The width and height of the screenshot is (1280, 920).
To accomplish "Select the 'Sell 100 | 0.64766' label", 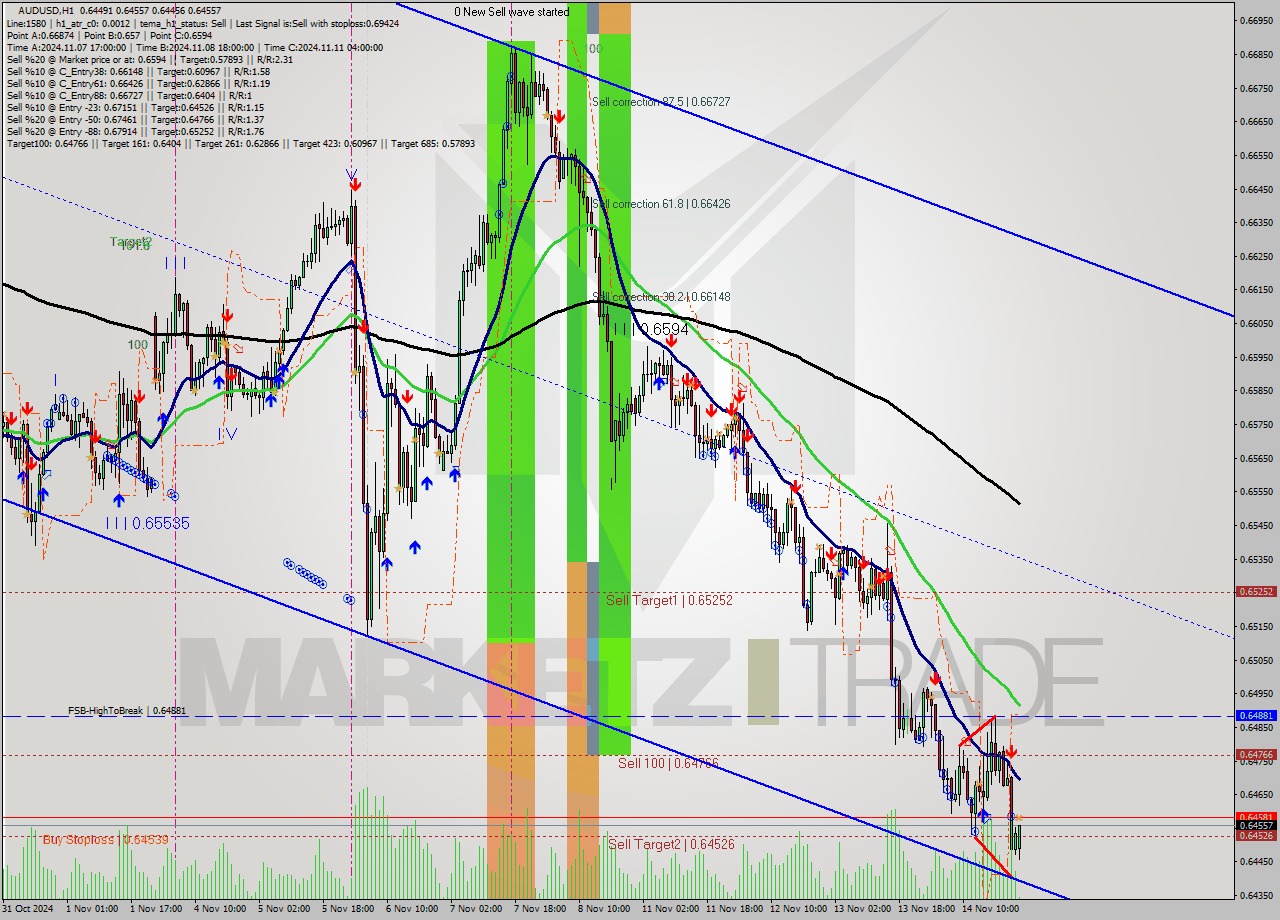I will [668, 763].
